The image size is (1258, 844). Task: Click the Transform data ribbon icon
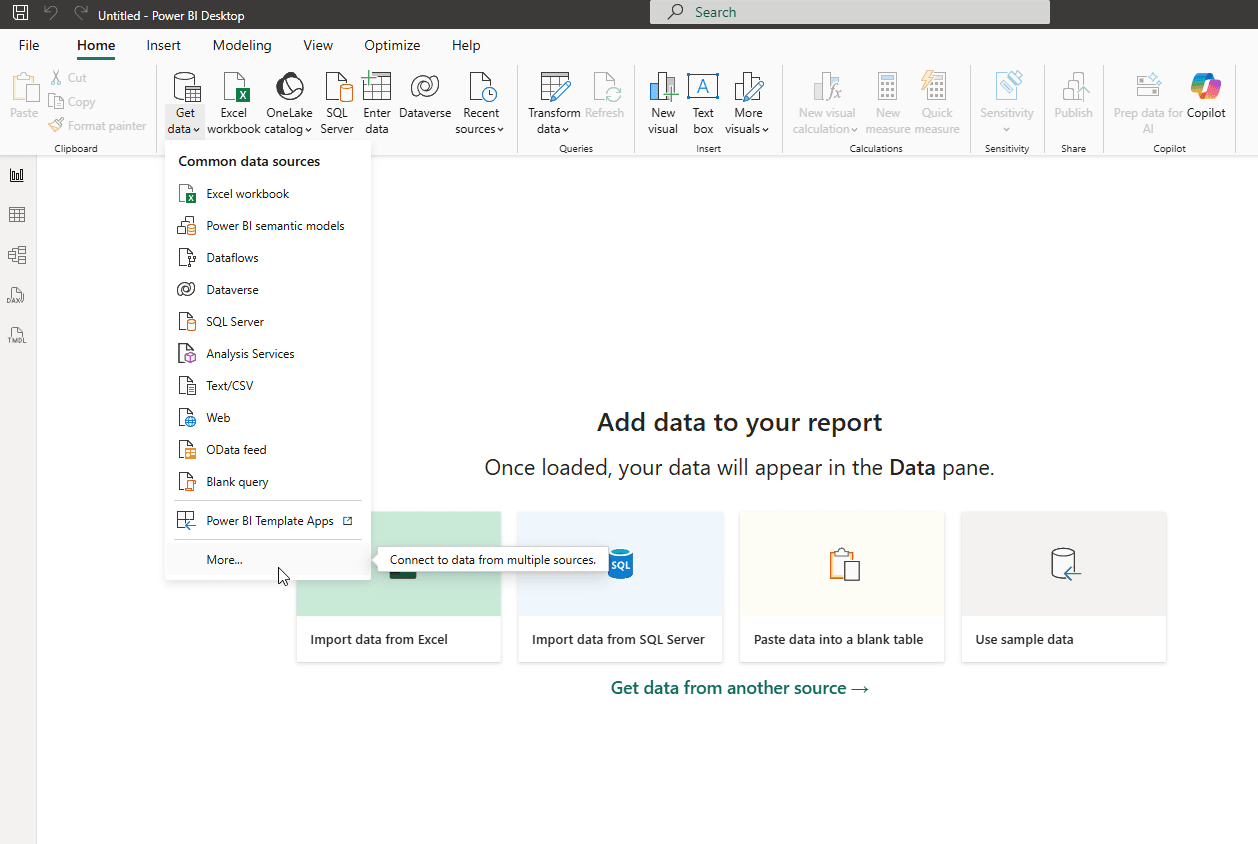pos(554,87)
